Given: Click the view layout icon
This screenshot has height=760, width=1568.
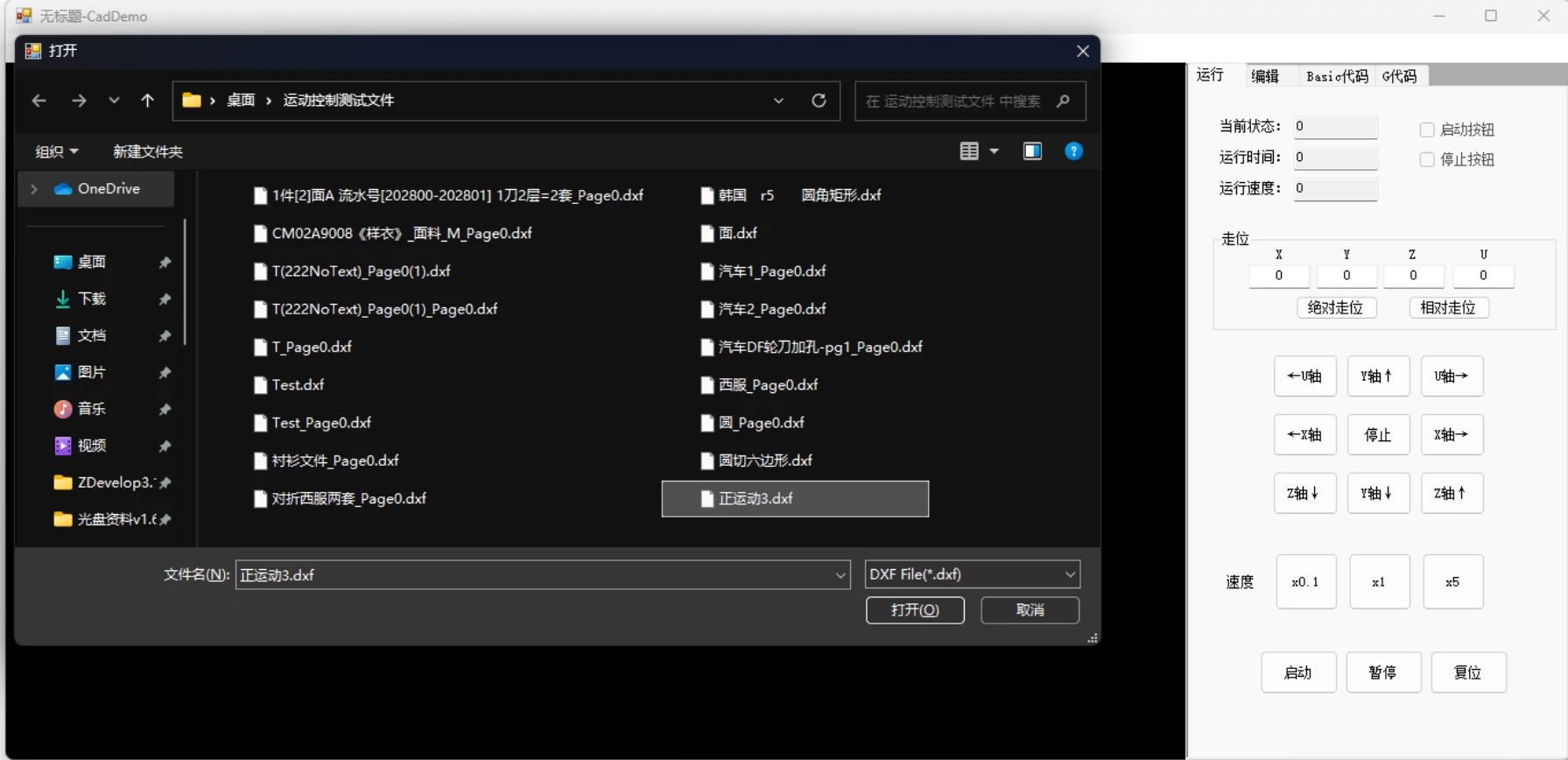Looking at the screenshot, I should click(969, 151).
